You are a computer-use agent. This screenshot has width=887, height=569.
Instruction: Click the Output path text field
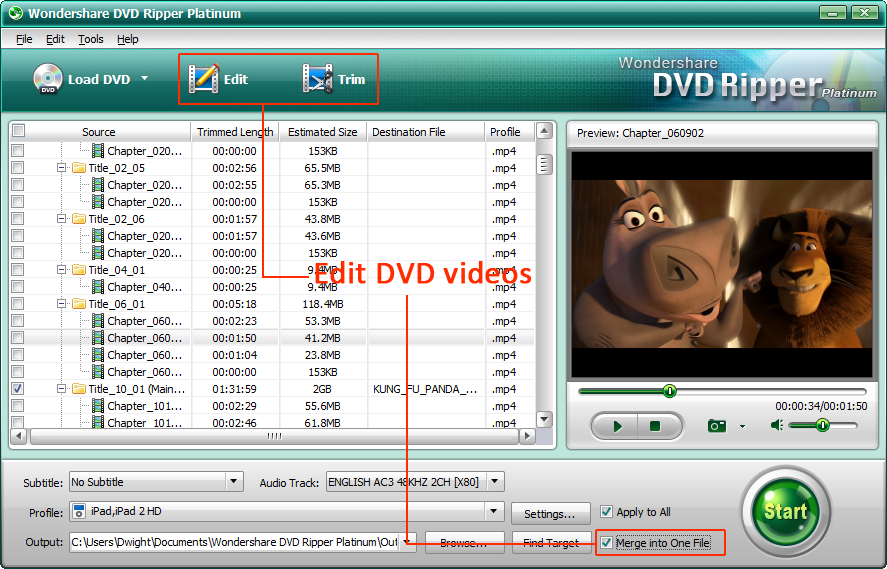[x=235, y=542]
